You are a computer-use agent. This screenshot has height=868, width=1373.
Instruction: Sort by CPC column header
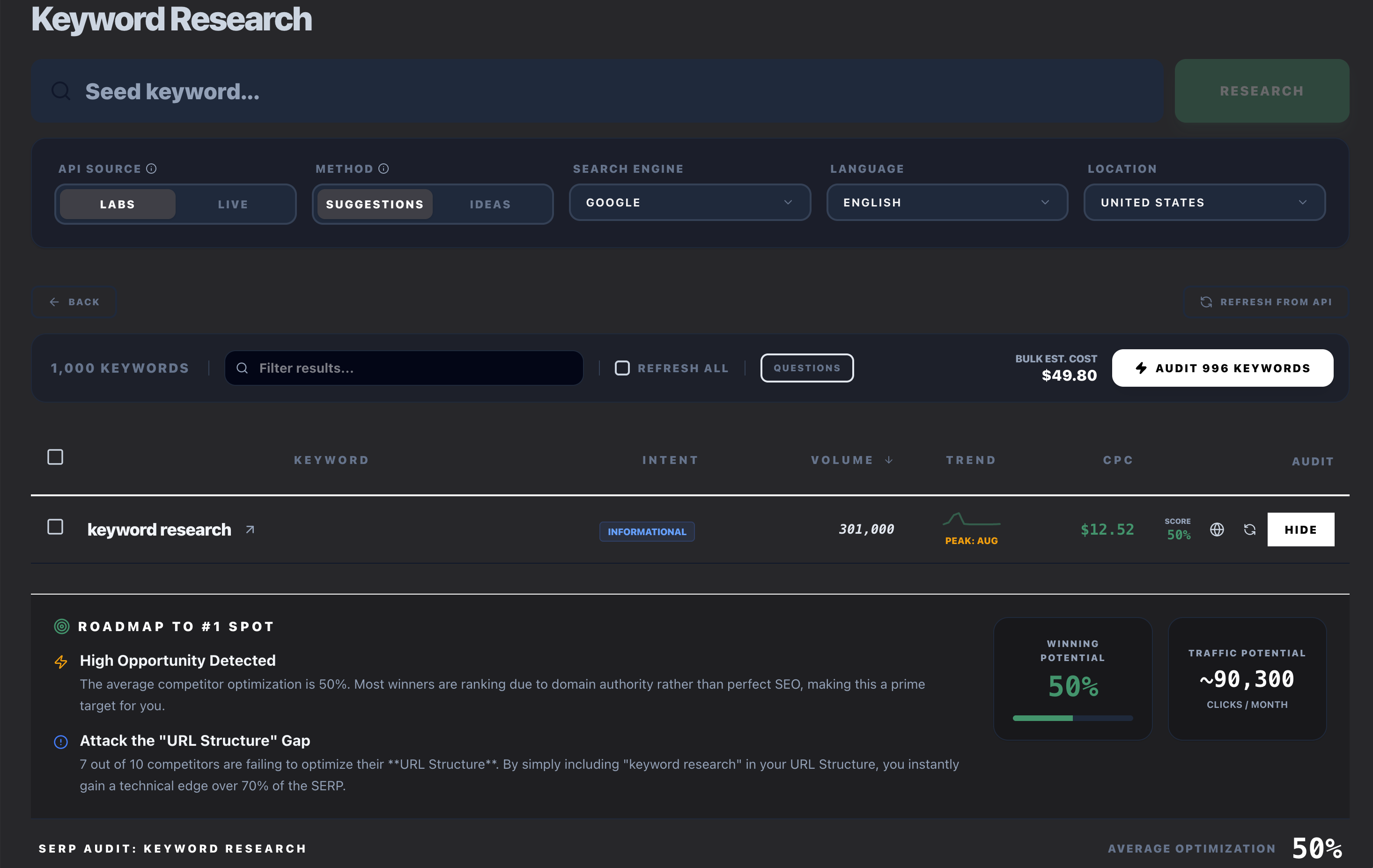coord(1118,460)
